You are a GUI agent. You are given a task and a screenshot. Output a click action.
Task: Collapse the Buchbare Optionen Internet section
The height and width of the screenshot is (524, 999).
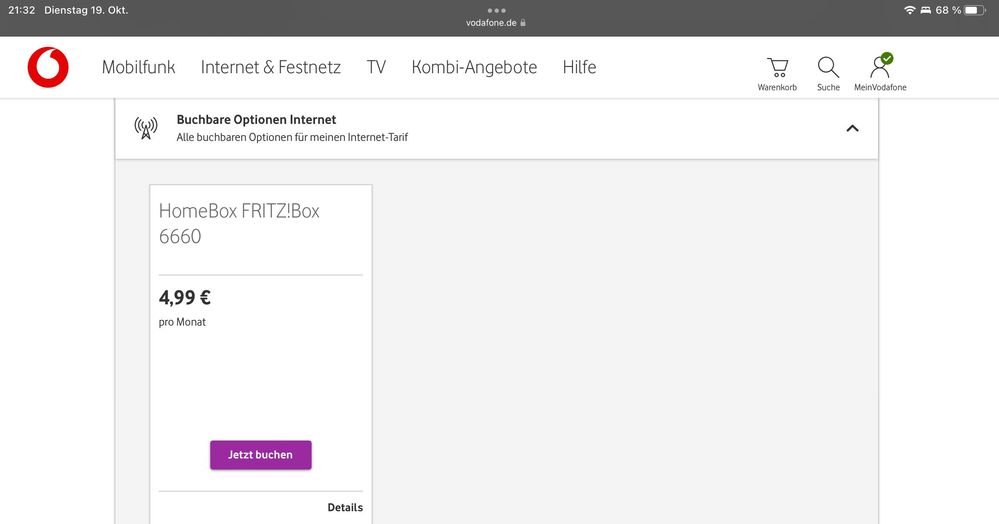[x=852, y=128]
